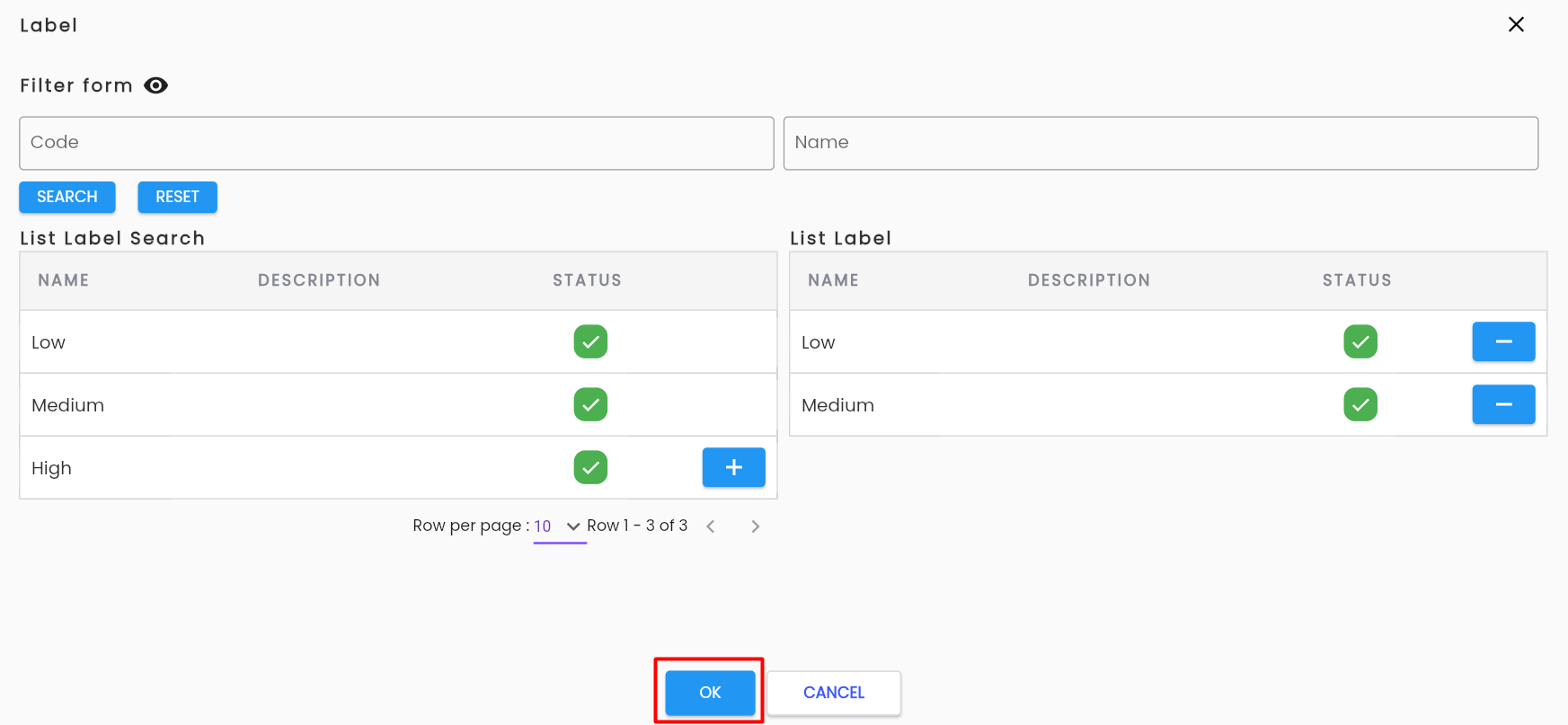The height and width of the screenshot is (725, 1568).
Task: Remove Low label with minus button
Action: [1503, 341]
